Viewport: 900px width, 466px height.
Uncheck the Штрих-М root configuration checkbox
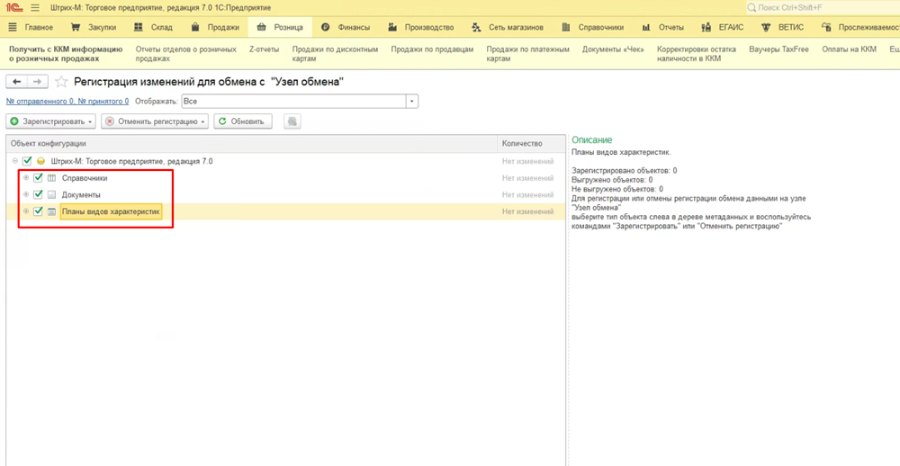pyautogui.click(x=27, y=161)
